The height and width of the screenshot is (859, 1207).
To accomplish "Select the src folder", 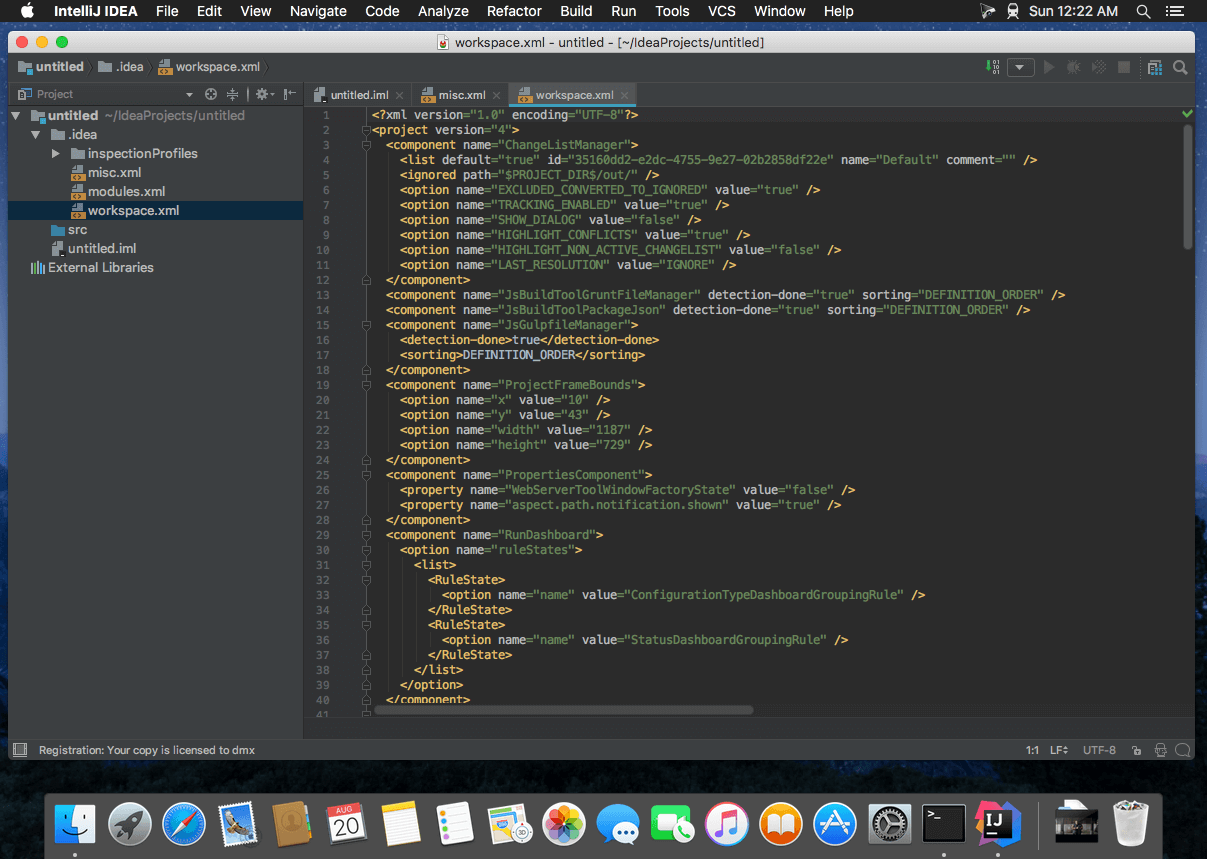I will 70,230.
